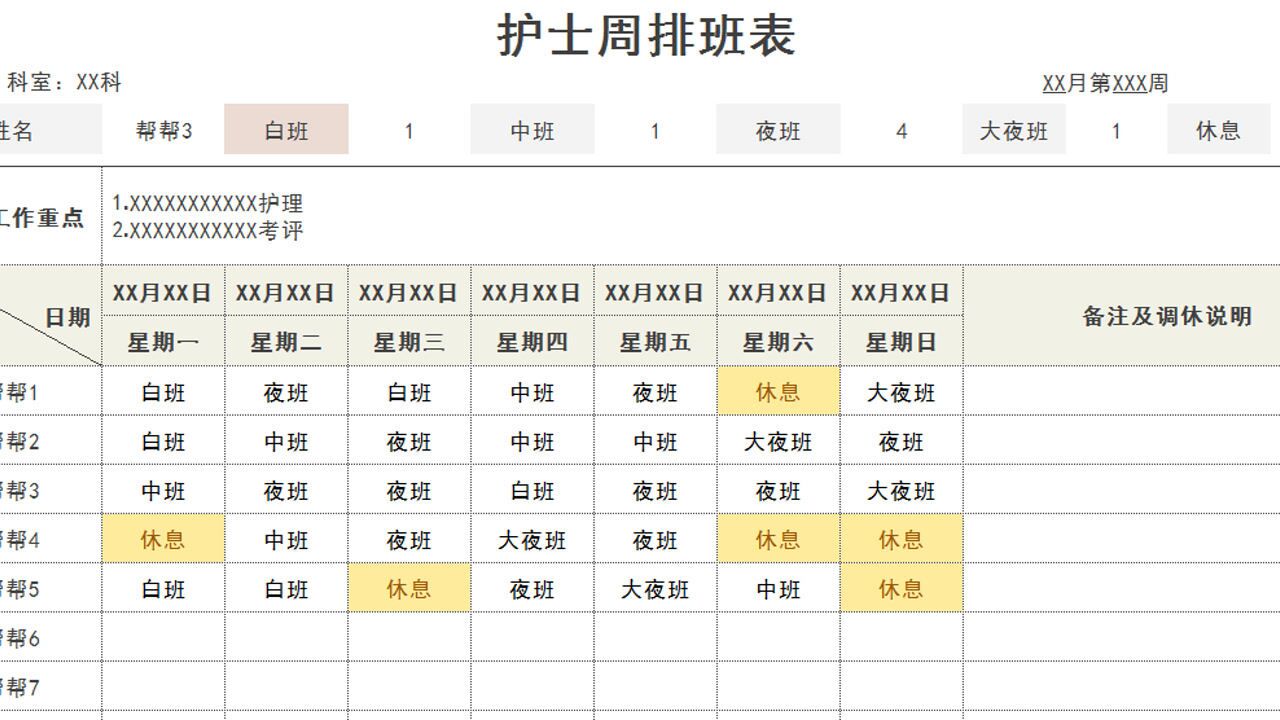The image size is (1280, 720).
Task: Select the 日期 diagonal header cell
Action: [x=50, y=316]
